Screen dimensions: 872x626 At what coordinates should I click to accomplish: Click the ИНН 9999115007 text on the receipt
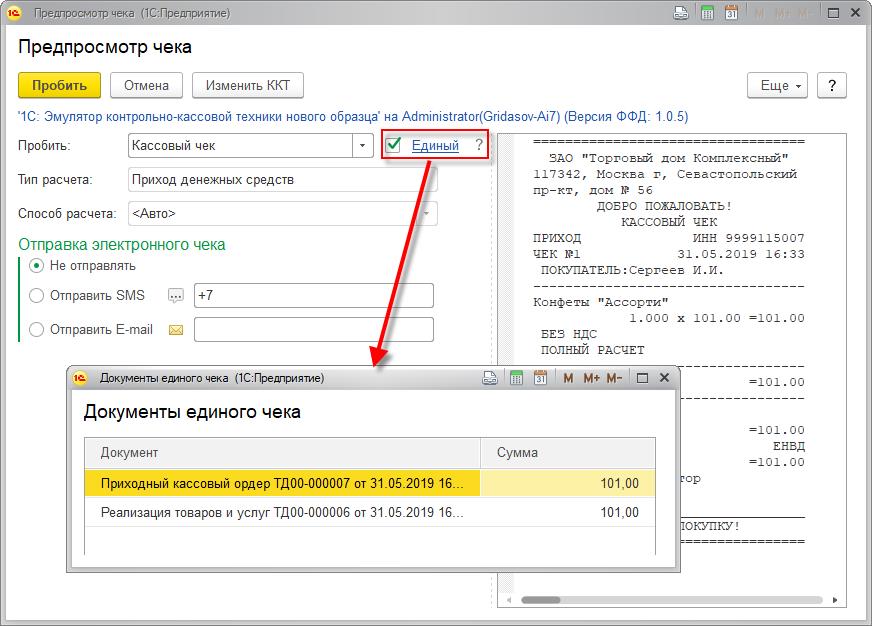[748, 239]
